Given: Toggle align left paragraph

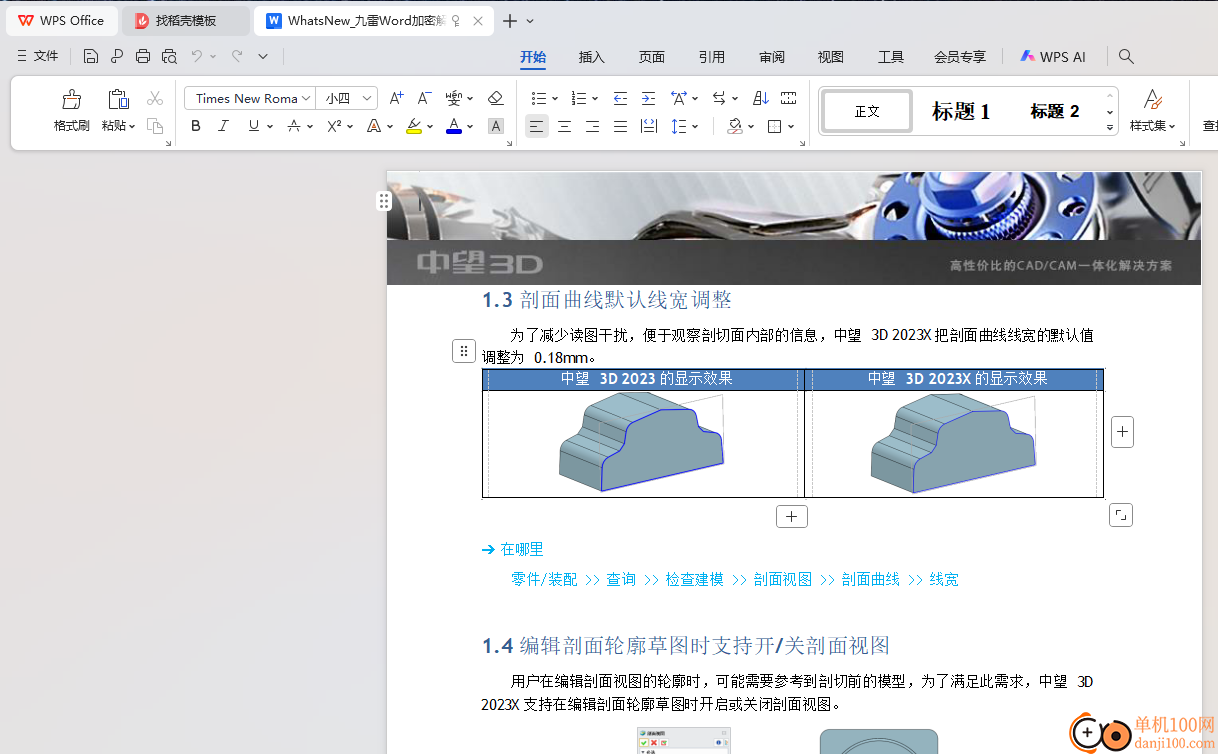Looking at the screenshot, I should tap(537, 126).
